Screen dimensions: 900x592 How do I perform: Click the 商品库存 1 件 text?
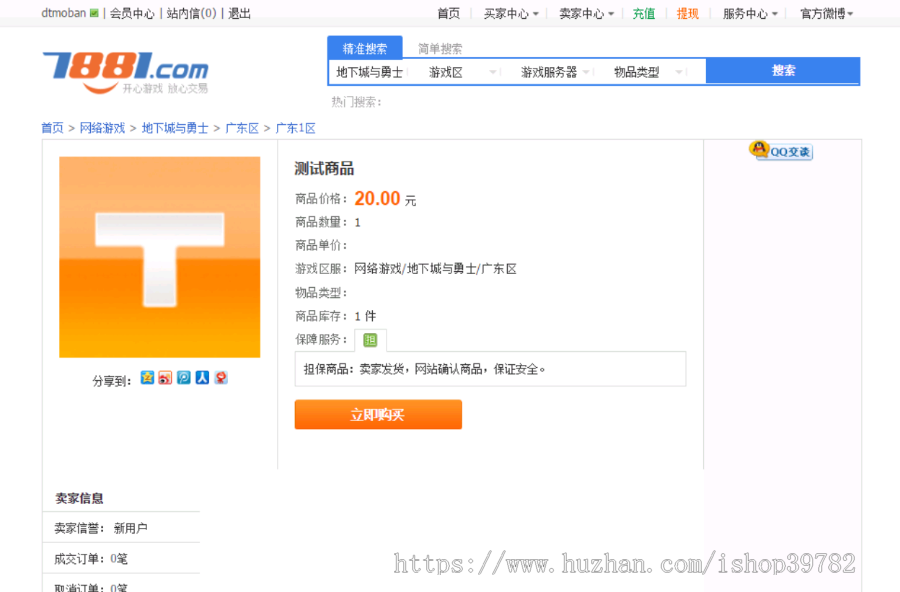point(336,316)
